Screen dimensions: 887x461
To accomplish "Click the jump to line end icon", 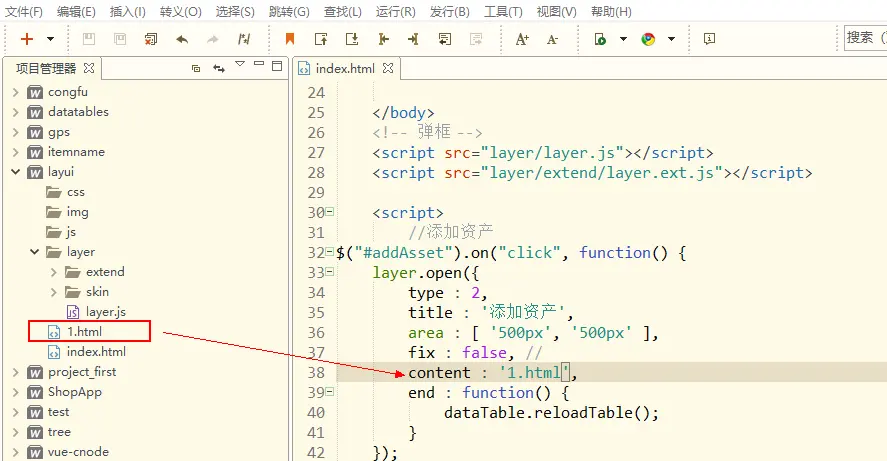I will (x=414, y=39).
